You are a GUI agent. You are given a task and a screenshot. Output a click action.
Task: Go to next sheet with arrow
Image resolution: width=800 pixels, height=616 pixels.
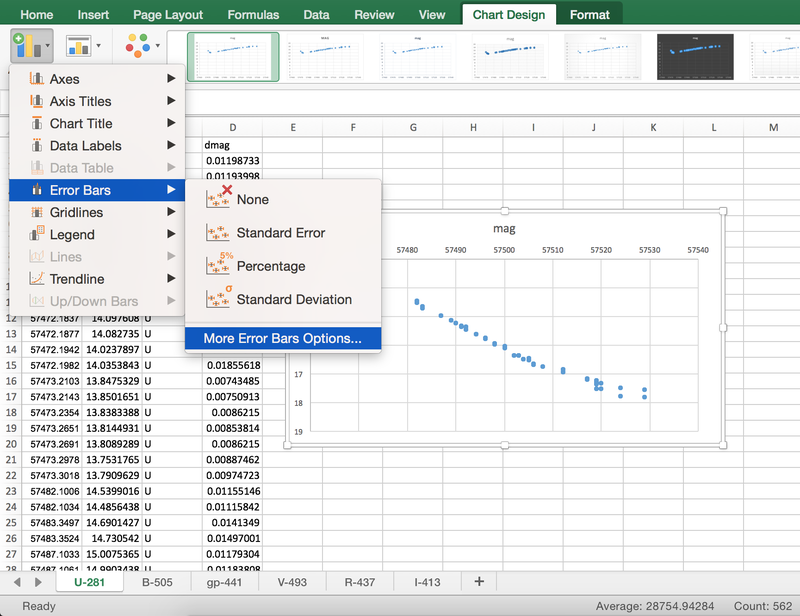[38, 581]
